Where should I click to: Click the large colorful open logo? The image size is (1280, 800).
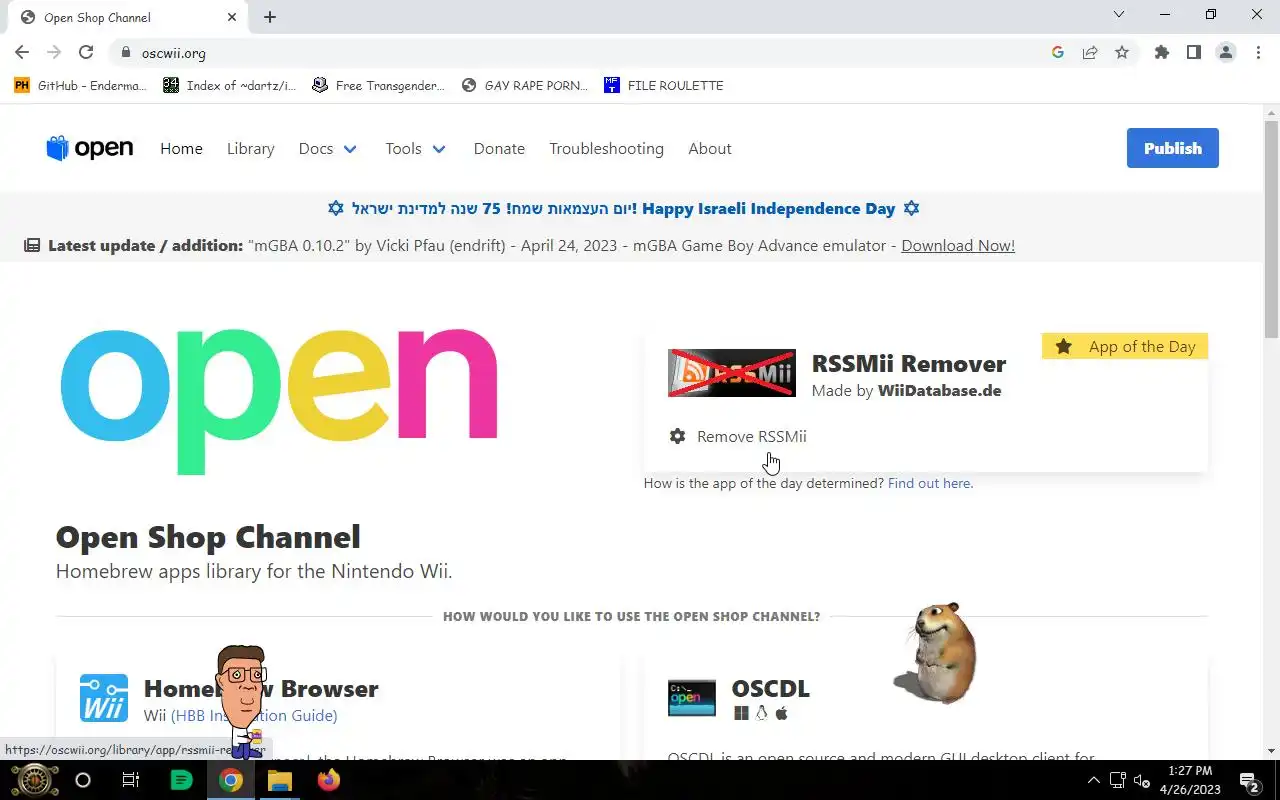click(279, 400)
